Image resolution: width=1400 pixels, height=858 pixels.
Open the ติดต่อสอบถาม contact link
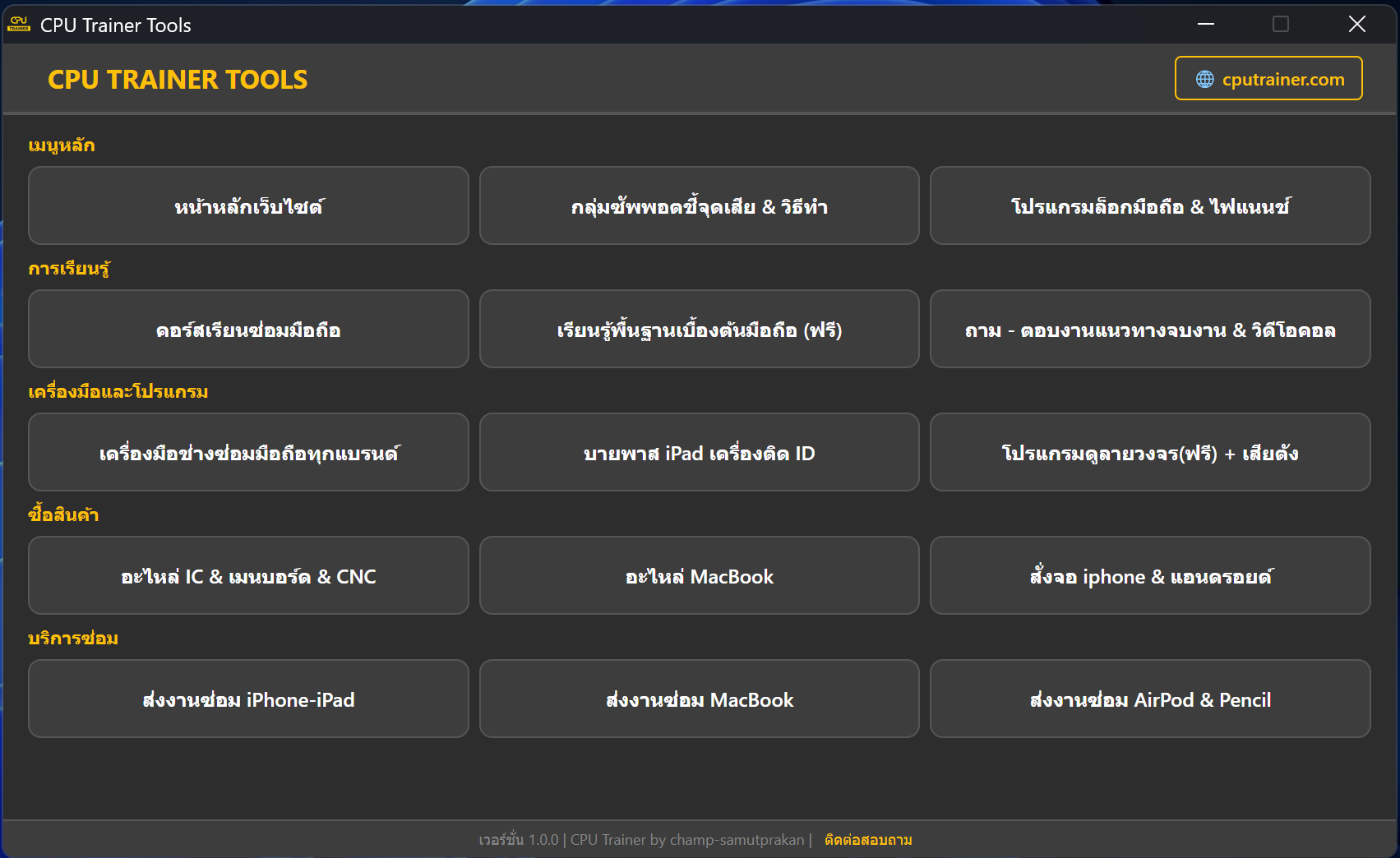[866, 840]
